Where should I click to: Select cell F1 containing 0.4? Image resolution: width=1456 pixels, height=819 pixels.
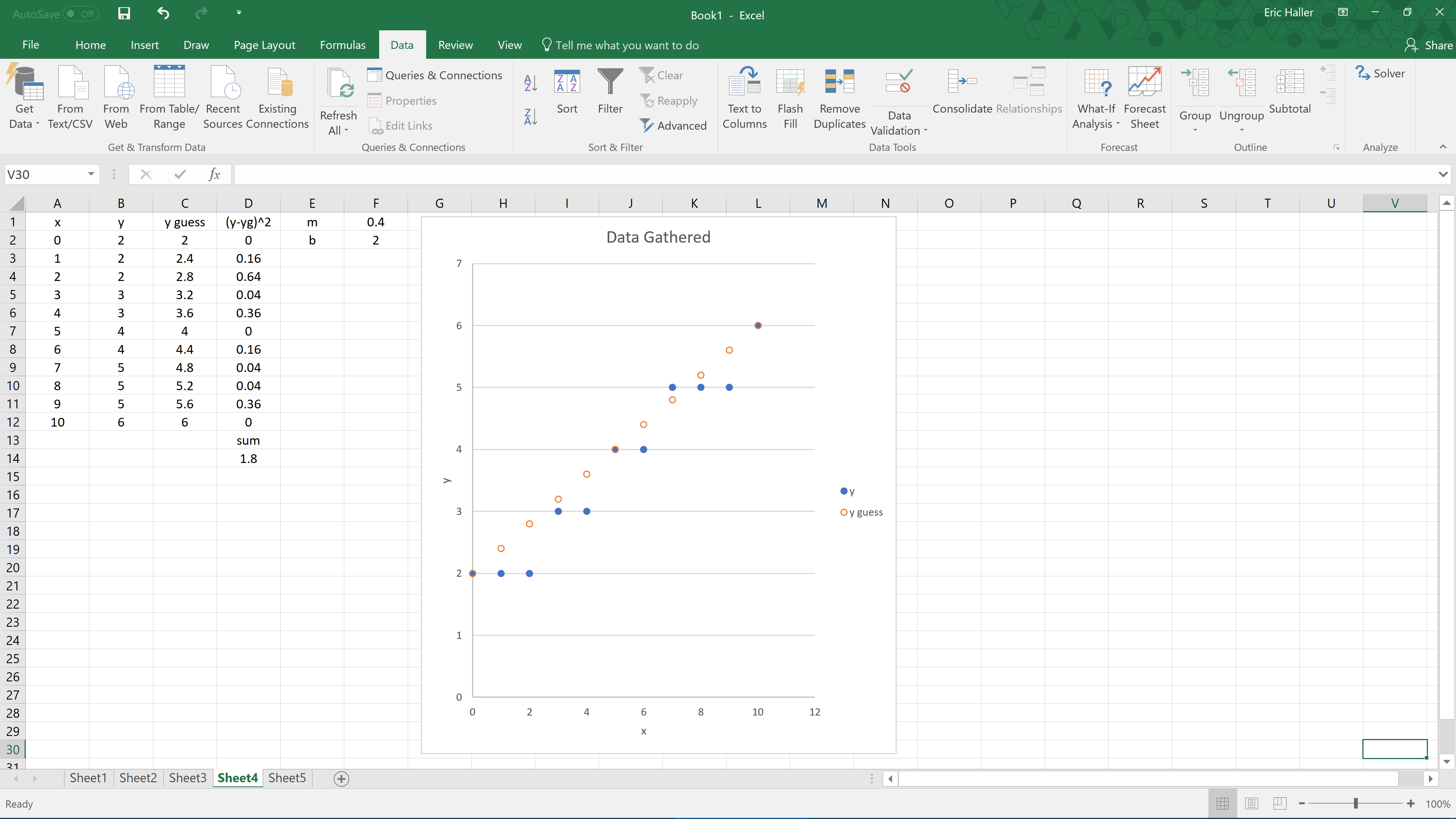375,222
